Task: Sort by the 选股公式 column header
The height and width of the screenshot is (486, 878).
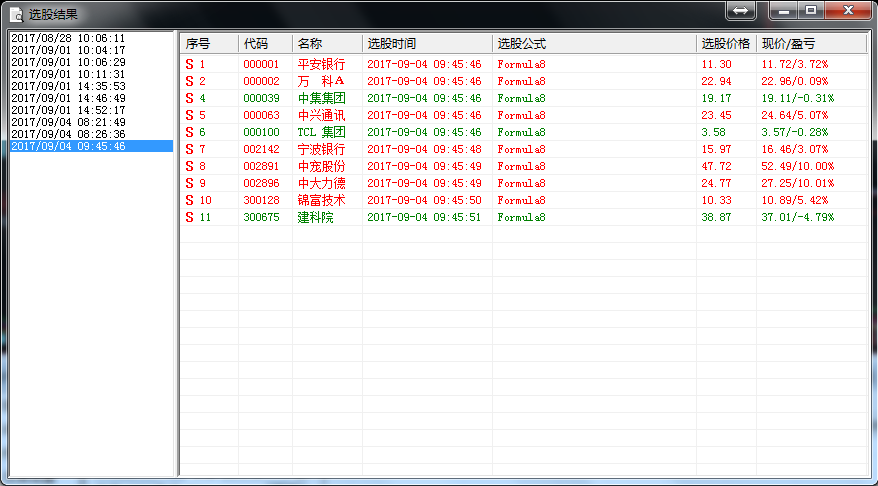Action: tap(595, 44)
